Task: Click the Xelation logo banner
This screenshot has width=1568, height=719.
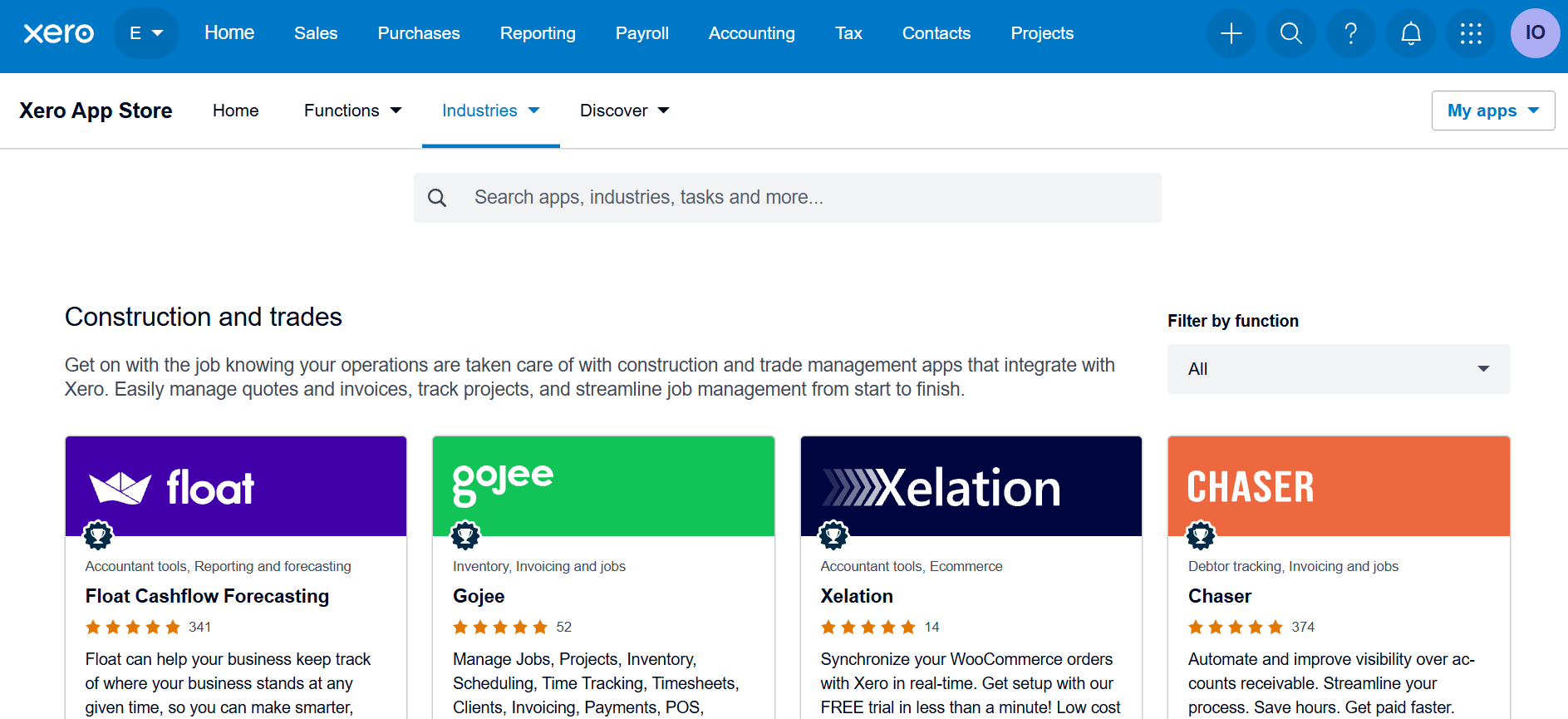Action: point(971,486)
